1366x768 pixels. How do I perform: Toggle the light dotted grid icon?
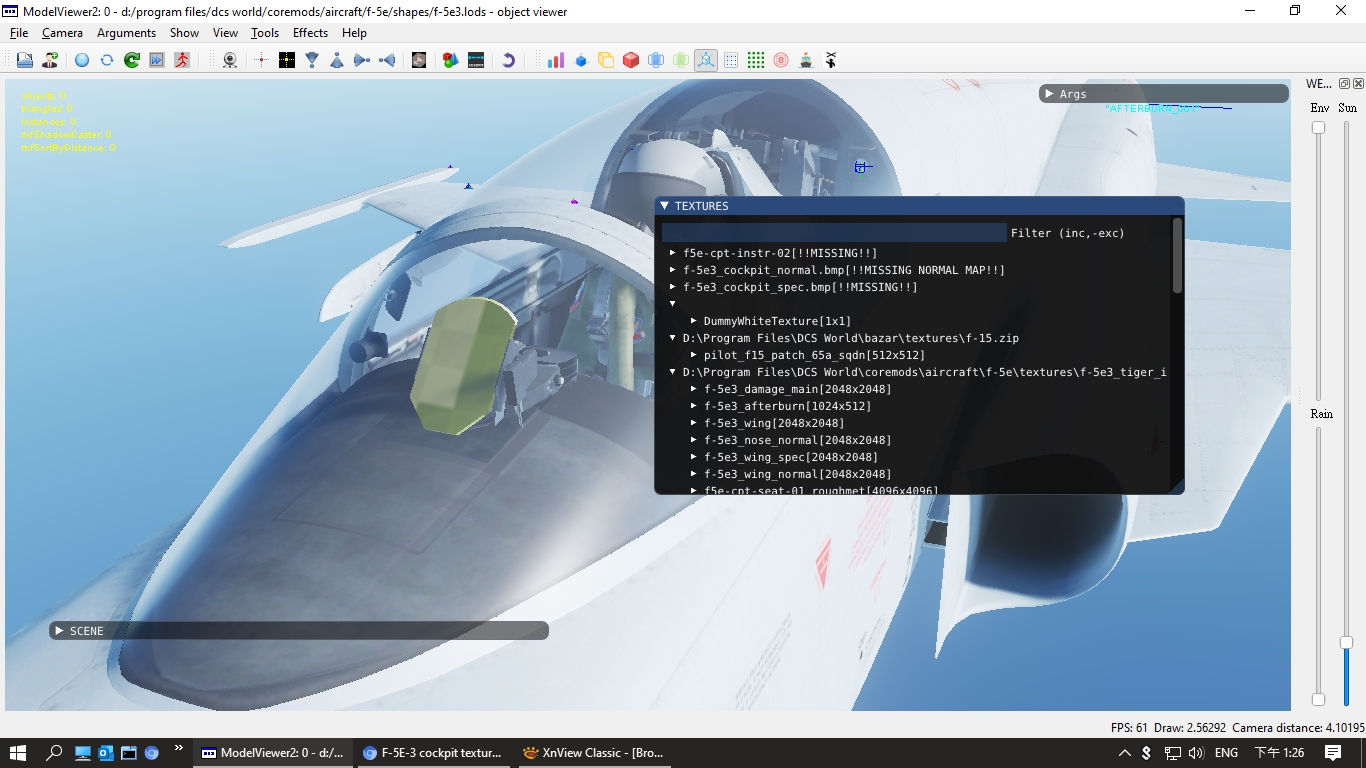pyautogui.click(x=731, y=60)
